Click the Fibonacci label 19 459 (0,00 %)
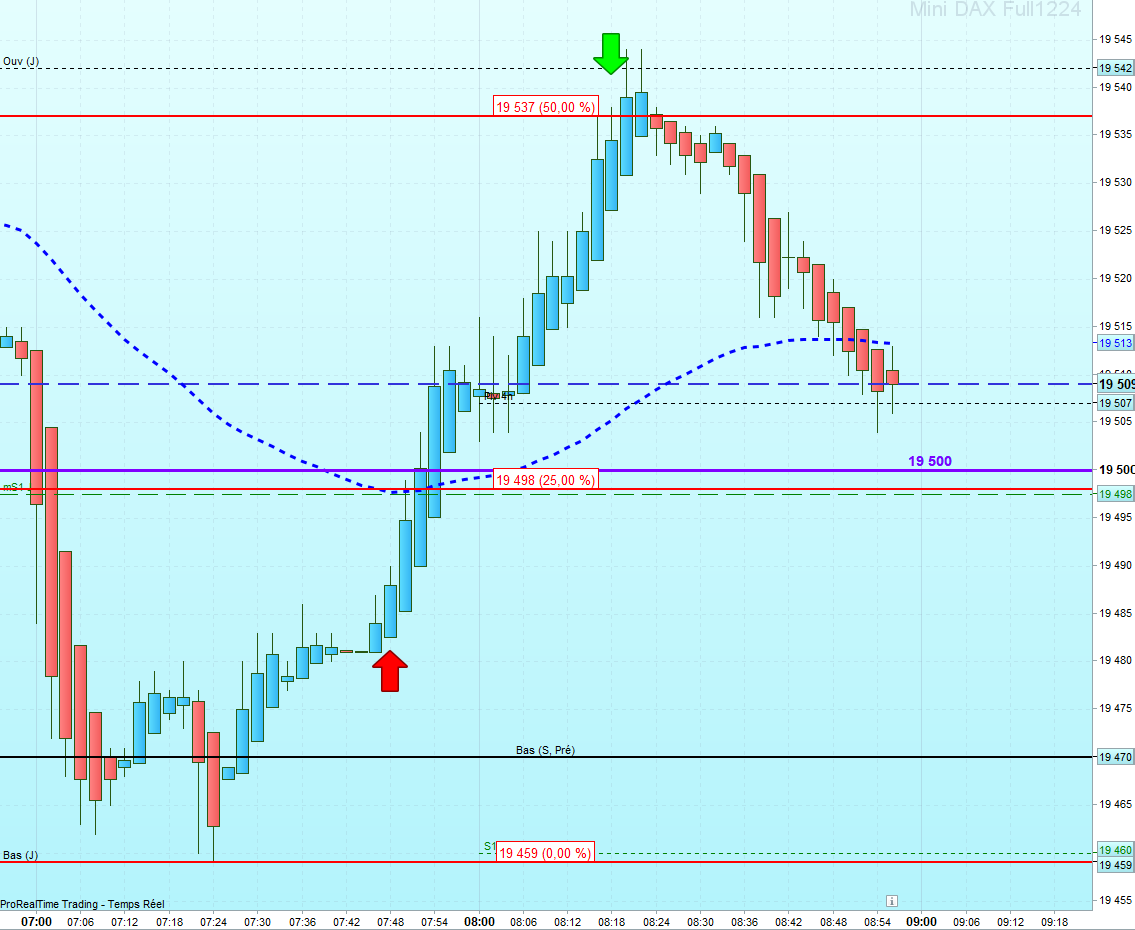The image size is (1135, 930). click(x=545, y=853)
